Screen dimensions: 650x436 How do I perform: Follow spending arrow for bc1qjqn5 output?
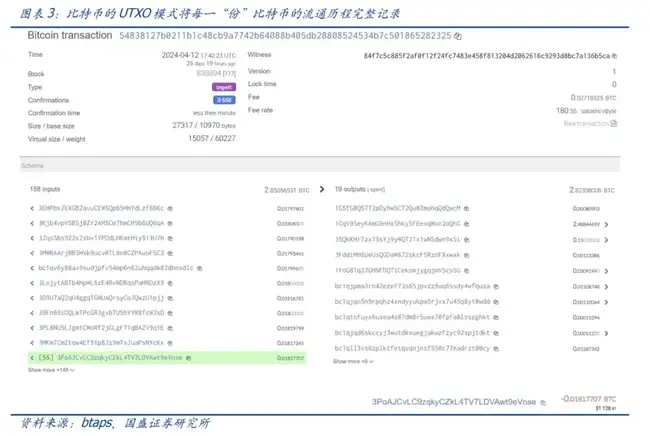[x=606, y=303]
